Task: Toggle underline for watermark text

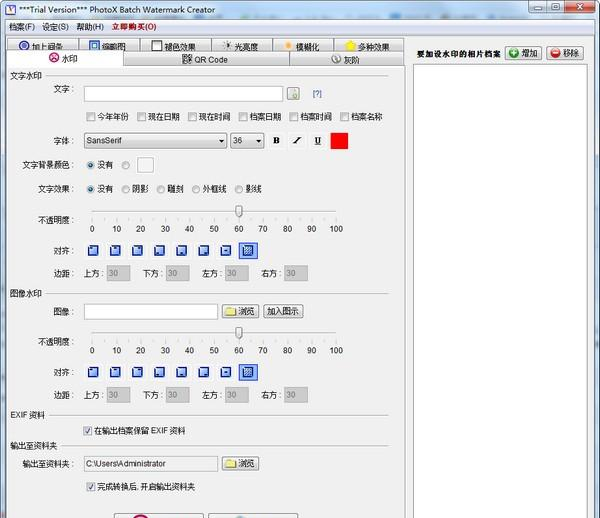Action: (x=317, y=141)
